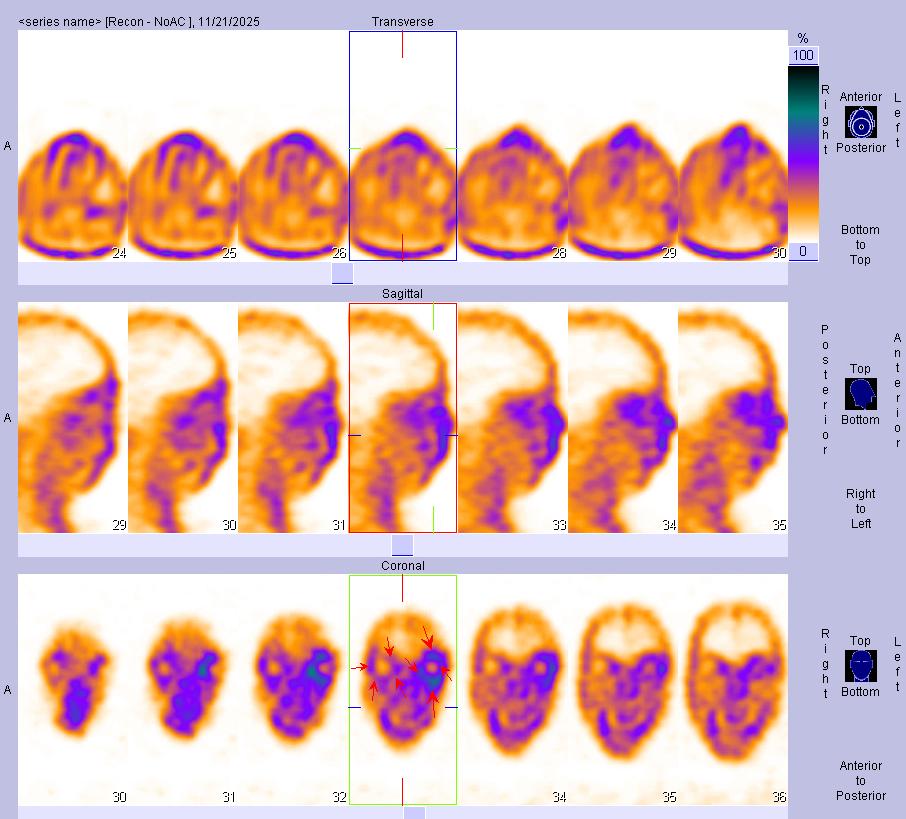The width and height of the screenshot is (906, 819).
Task: Click the transverse orientation head icon
Action: (861, 123)
